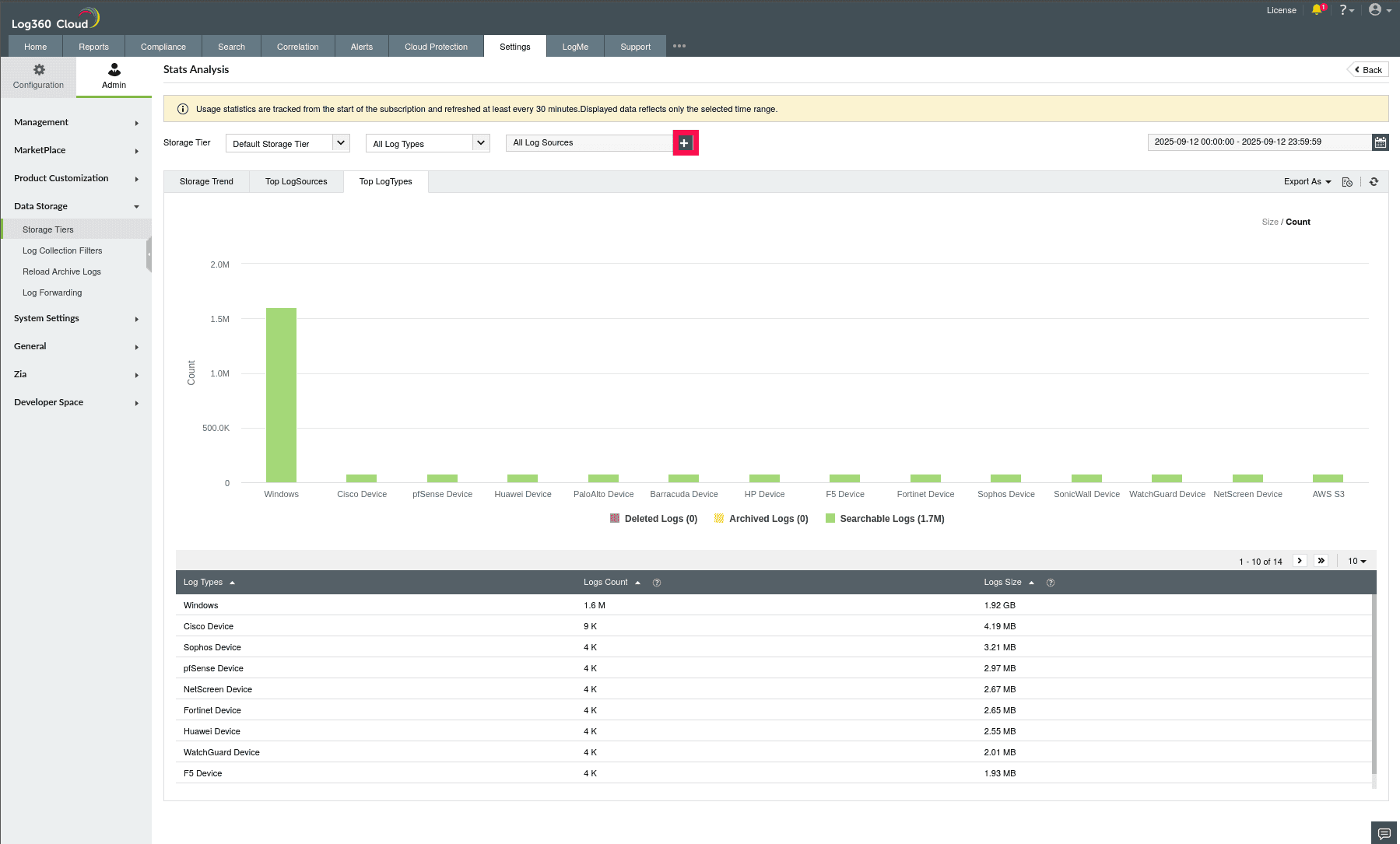The width and height of the screenshot is (1400, 844).
Task: Click the schedule report icon beside Export As
Action: pyautogui.click(x=1347, y=182)
